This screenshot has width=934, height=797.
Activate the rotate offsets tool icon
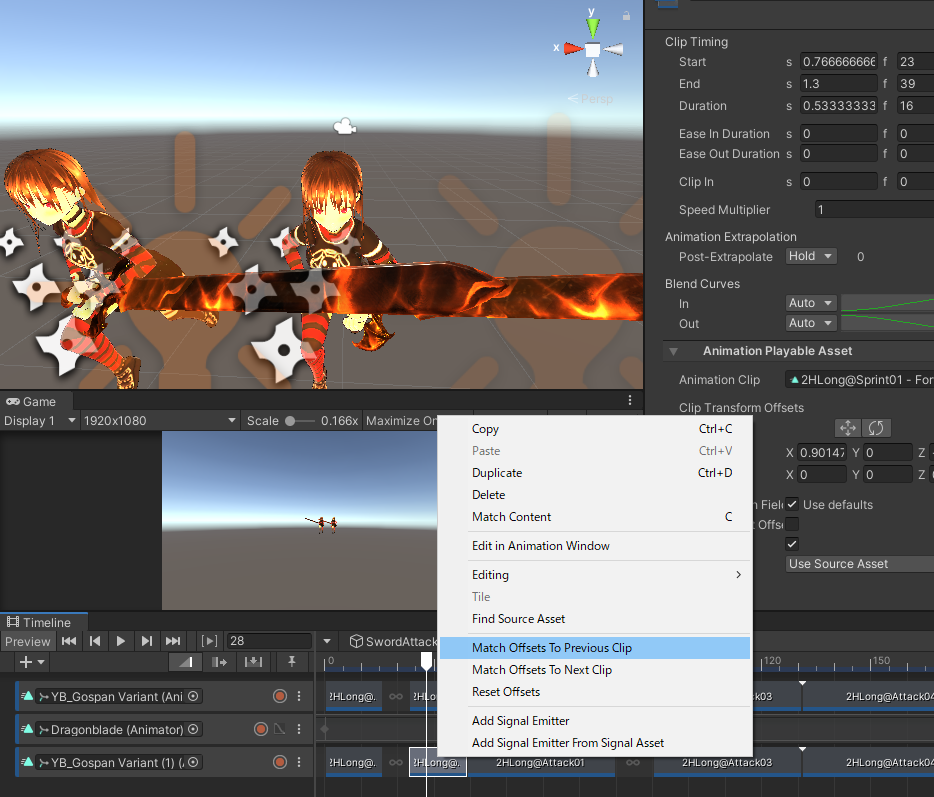coord(876,428)
